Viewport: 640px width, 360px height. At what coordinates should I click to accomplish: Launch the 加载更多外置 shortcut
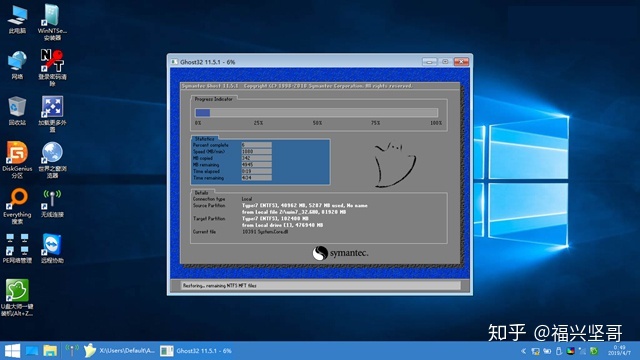click(52, 114)
